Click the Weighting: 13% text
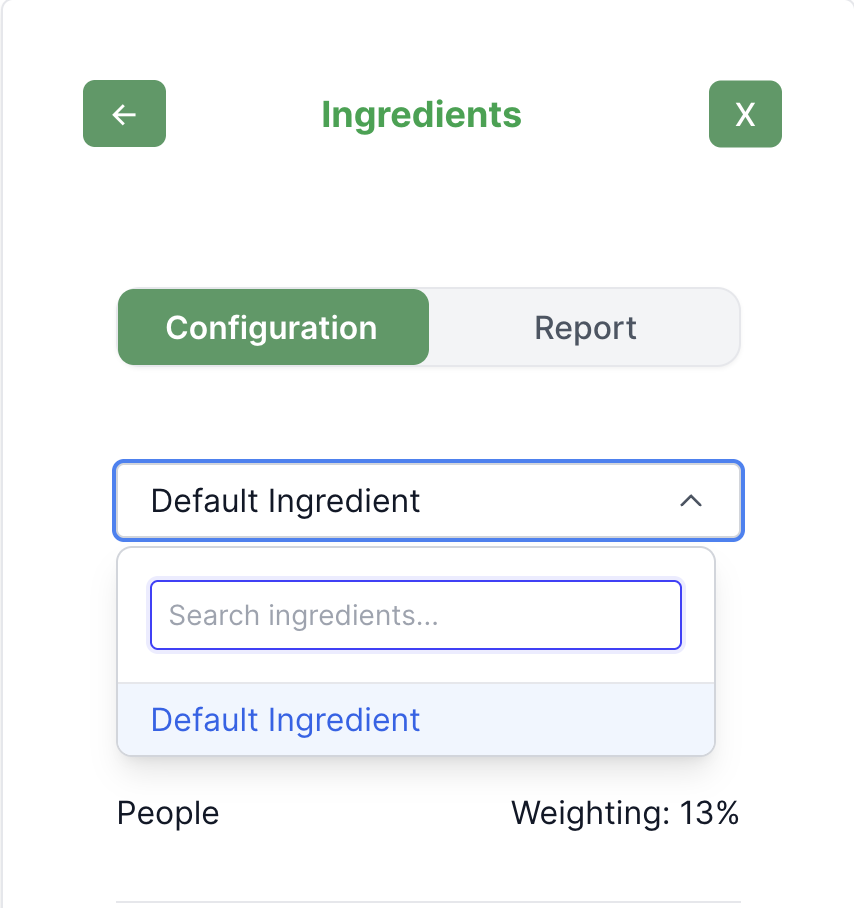 coord(625,813)
